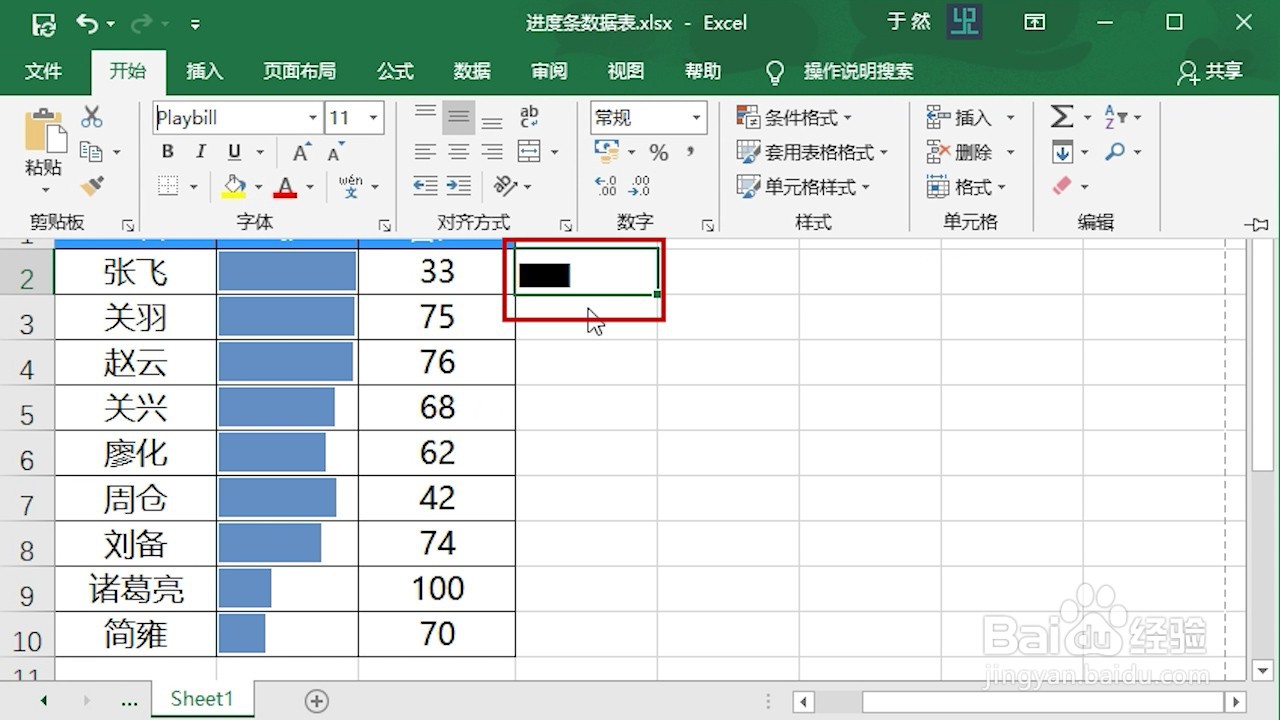The width and height of the screenshot is (1280, 720).
Task: Click the 百分比样式 % icon
Action: click(x=658, y=152)
